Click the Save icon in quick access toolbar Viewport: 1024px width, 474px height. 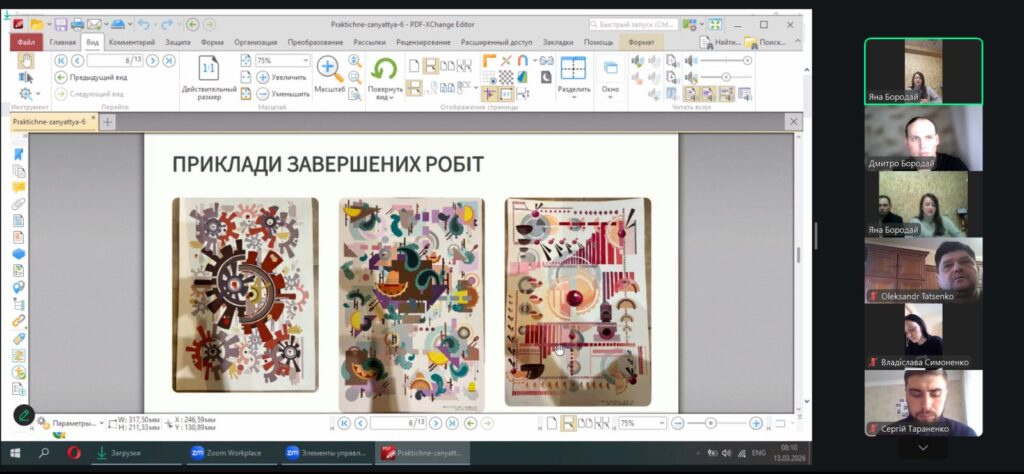coord(61,24)
